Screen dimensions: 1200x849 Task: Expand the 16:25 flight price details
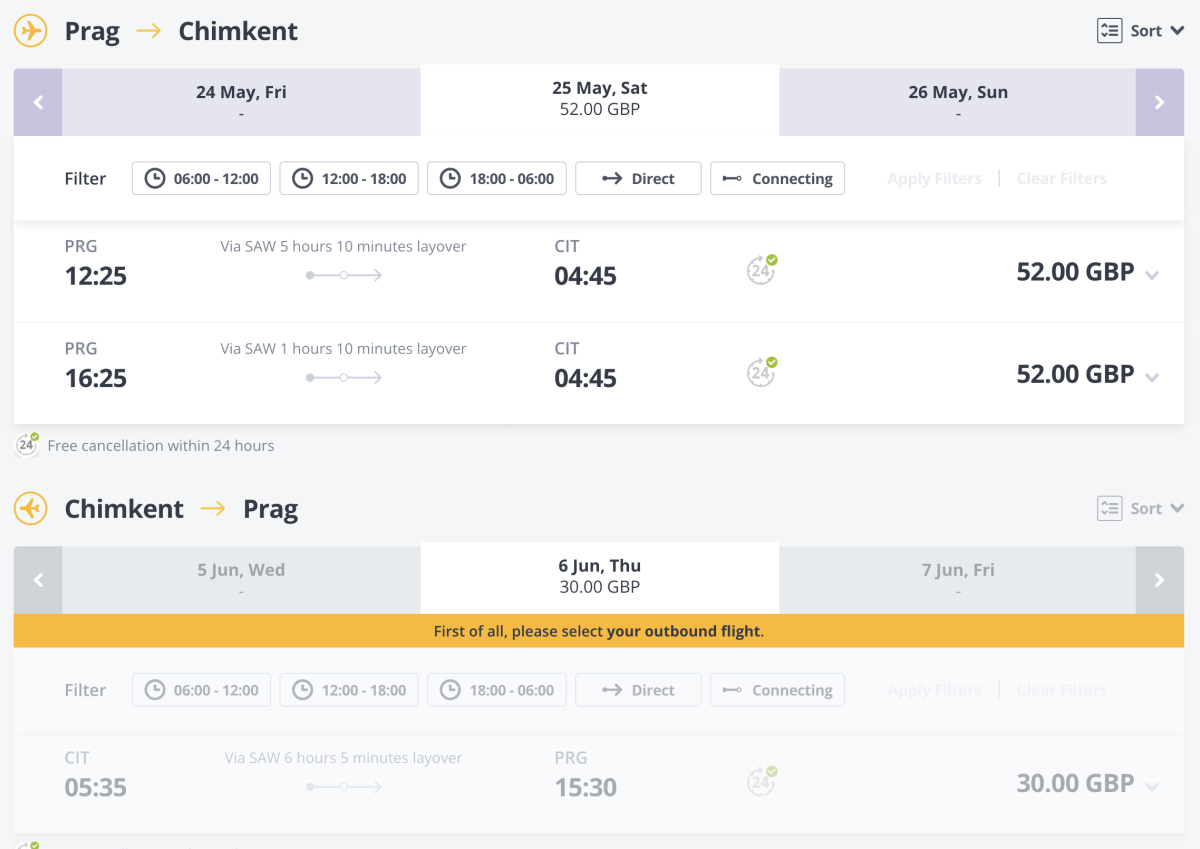[x=1152, y=377]
